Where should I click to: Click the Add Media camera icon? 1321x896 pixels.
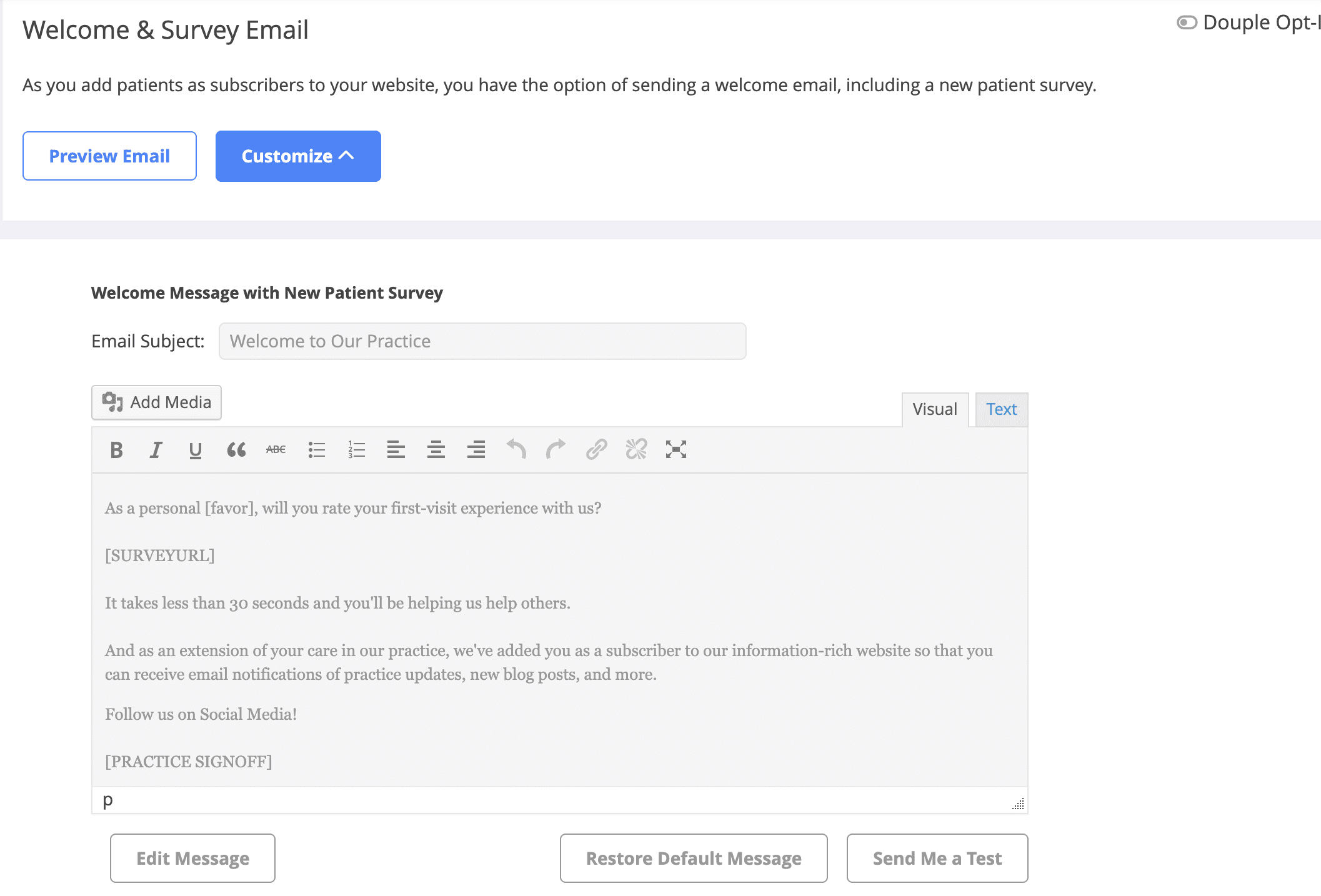click(x=112, y=402)
